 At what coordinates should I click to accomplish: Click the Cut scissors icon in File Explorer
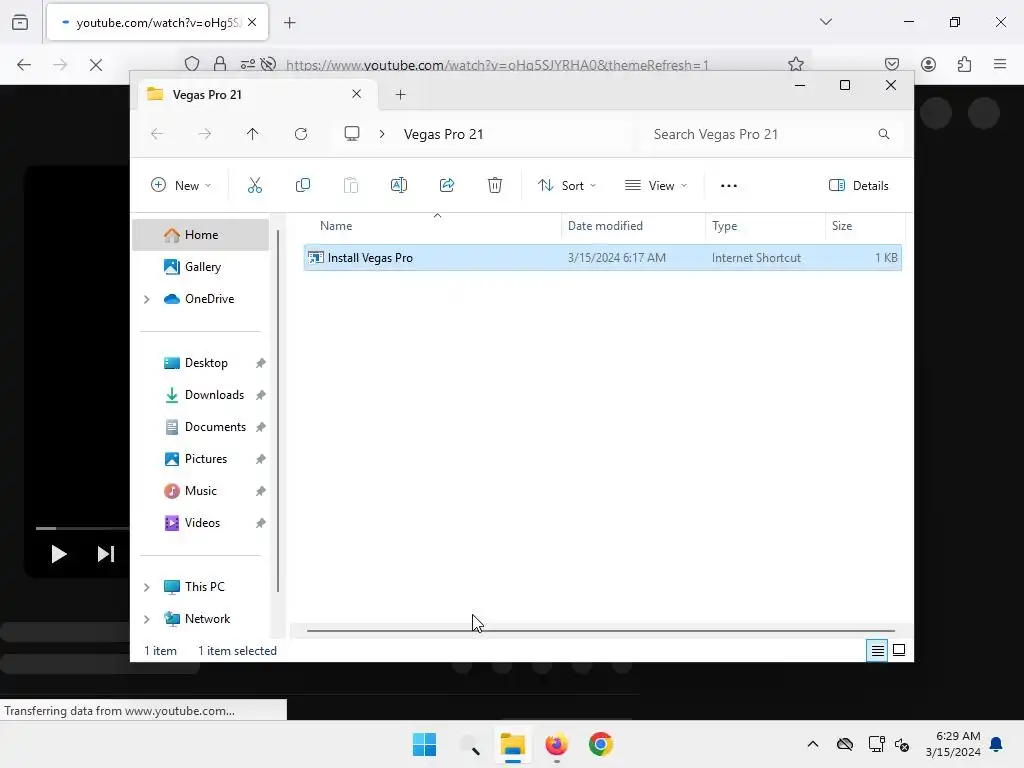255,185
